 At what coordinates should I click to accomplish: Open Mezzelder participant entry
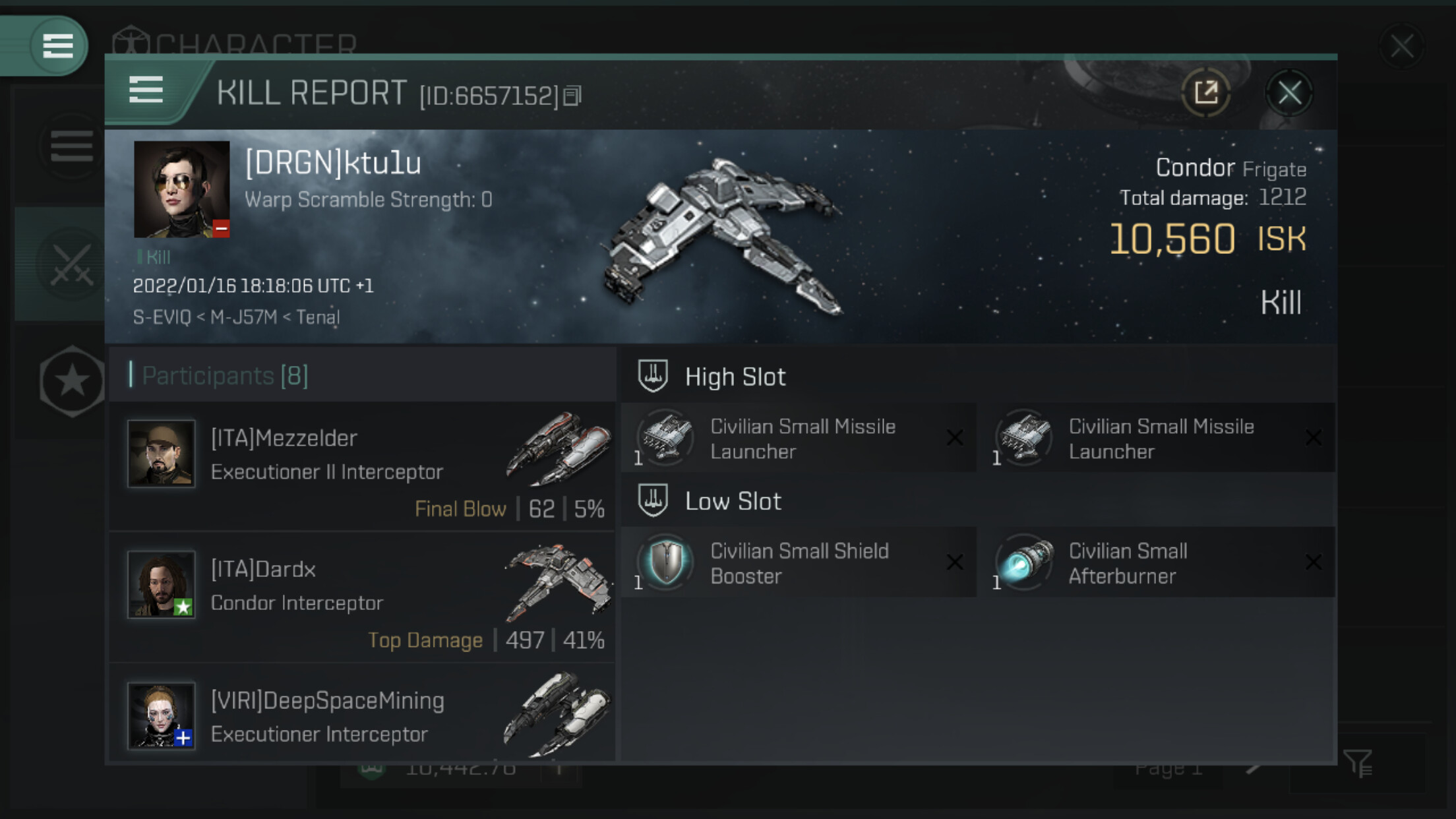pos(362,467)
